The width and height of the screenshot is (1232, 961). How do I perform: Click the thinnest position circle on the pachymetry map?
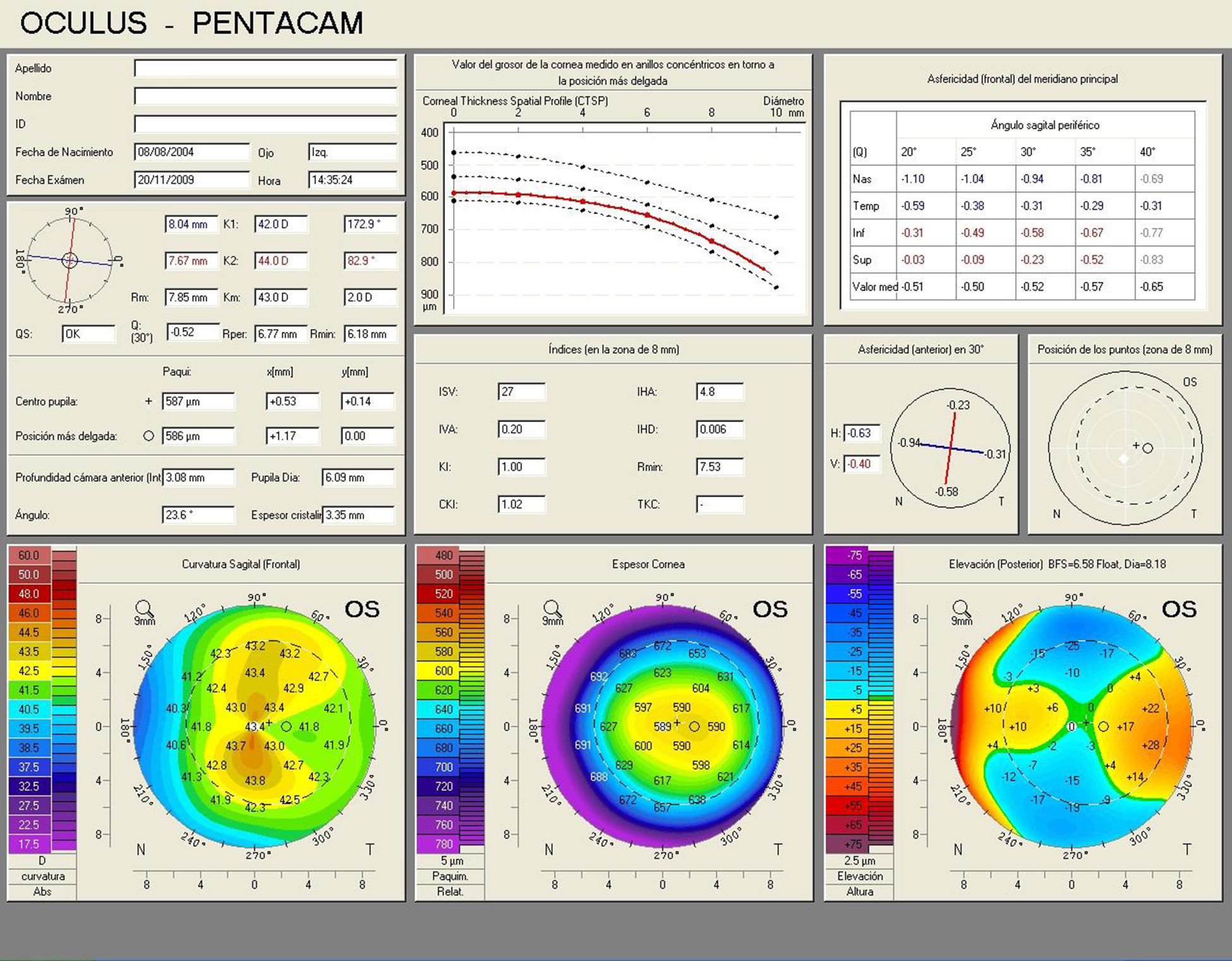694,727
